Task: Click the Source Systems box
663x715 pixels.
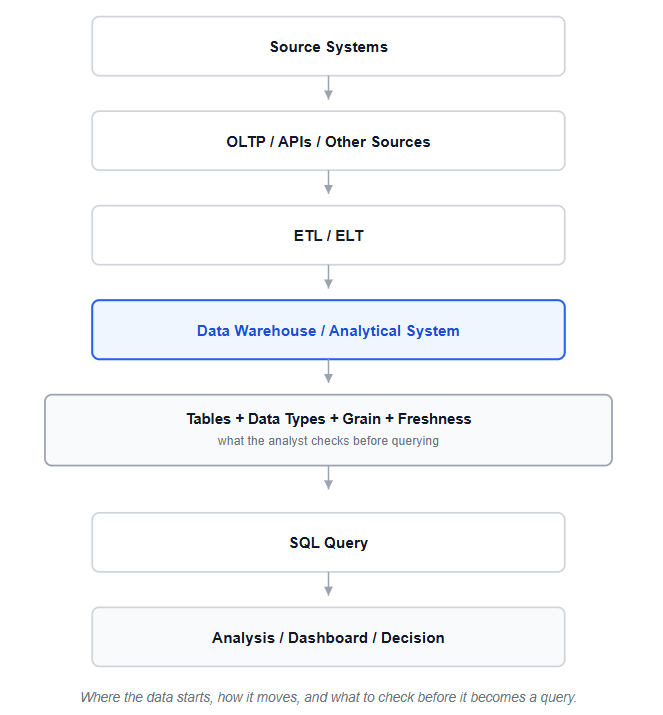Action: point(328,46)
